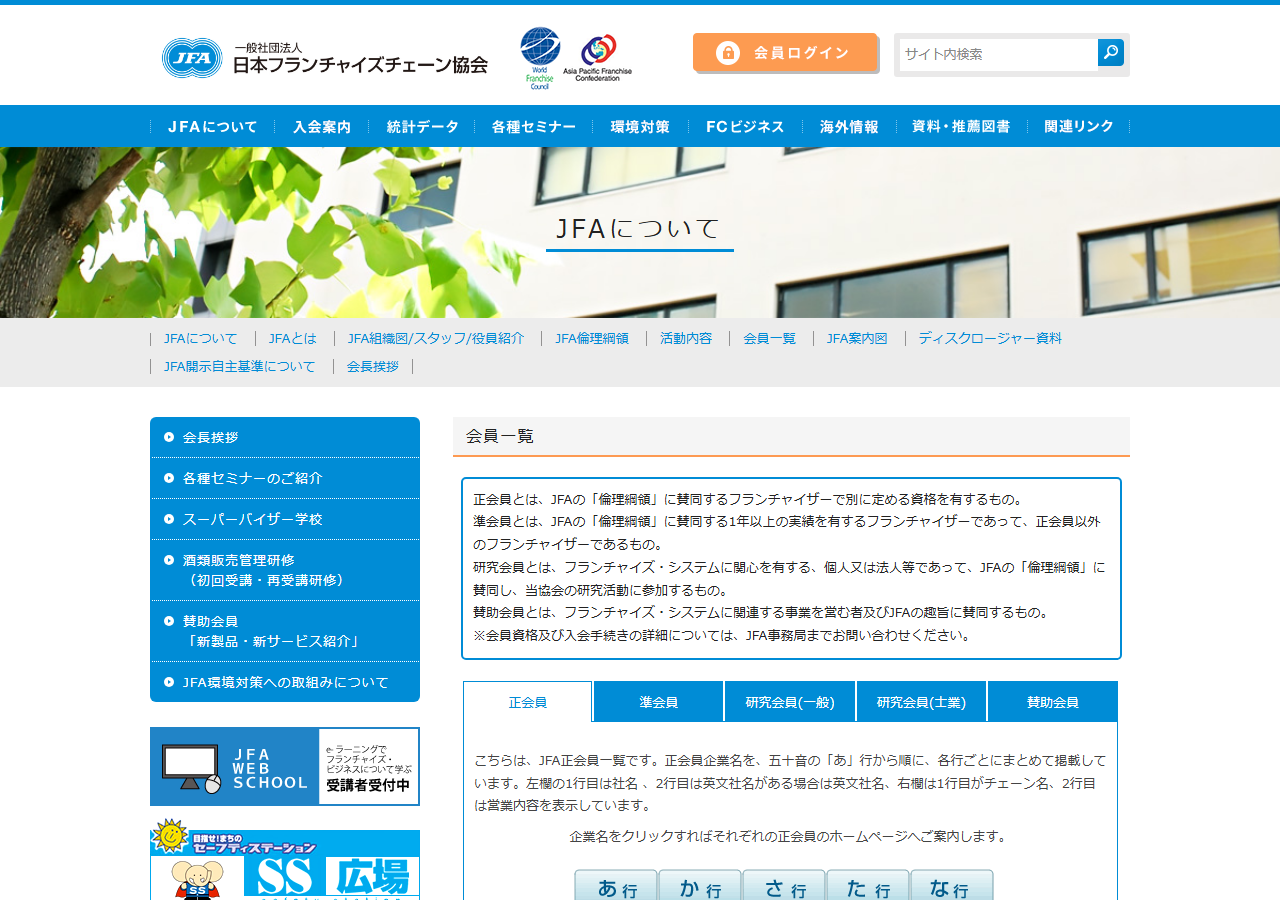Open the 入会案内 main menu item
The image size is (1280, 900).
(322, 127)
